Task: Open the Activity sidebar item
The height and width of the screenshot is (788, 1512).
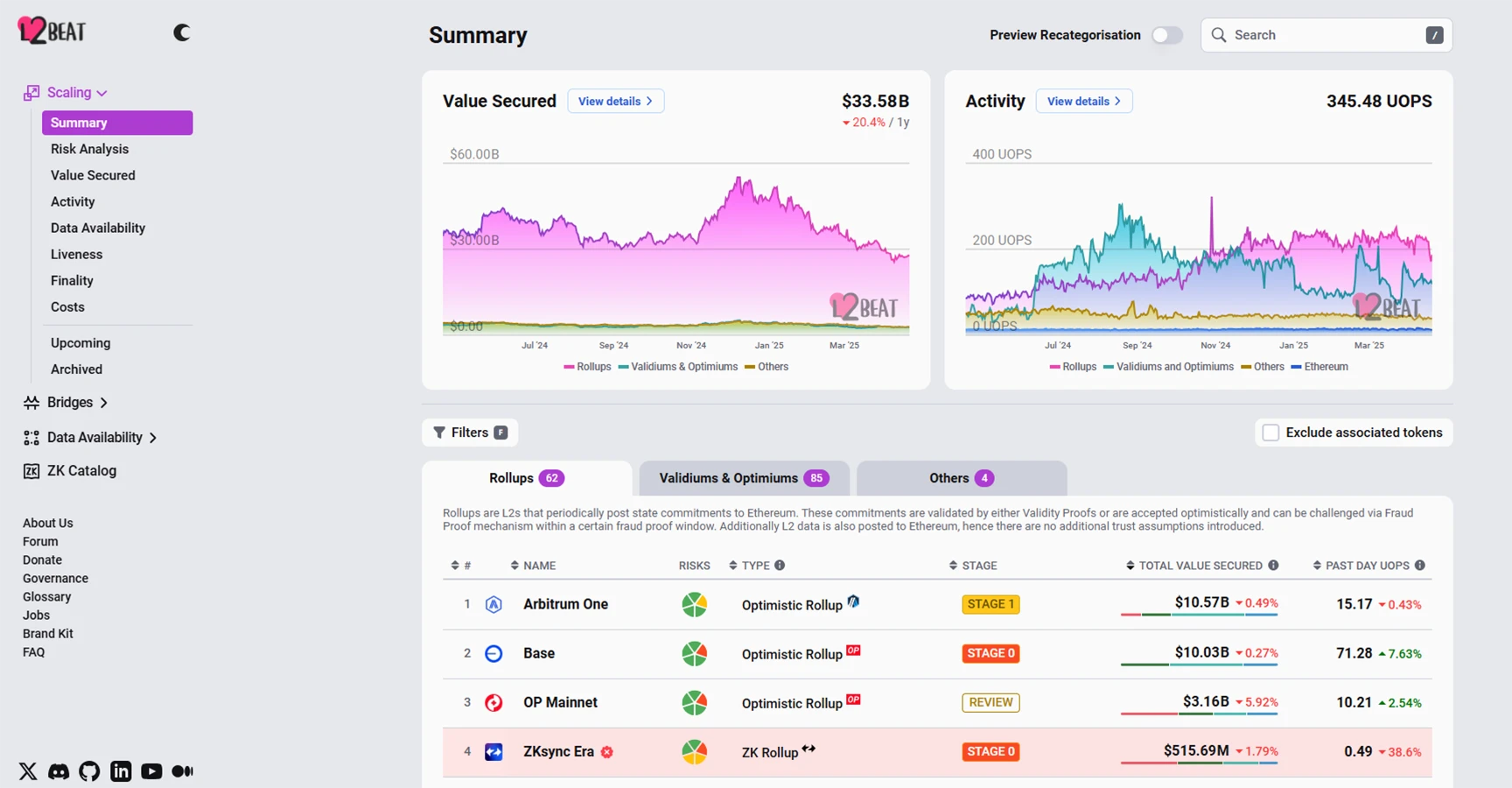Action: (73, 201)
